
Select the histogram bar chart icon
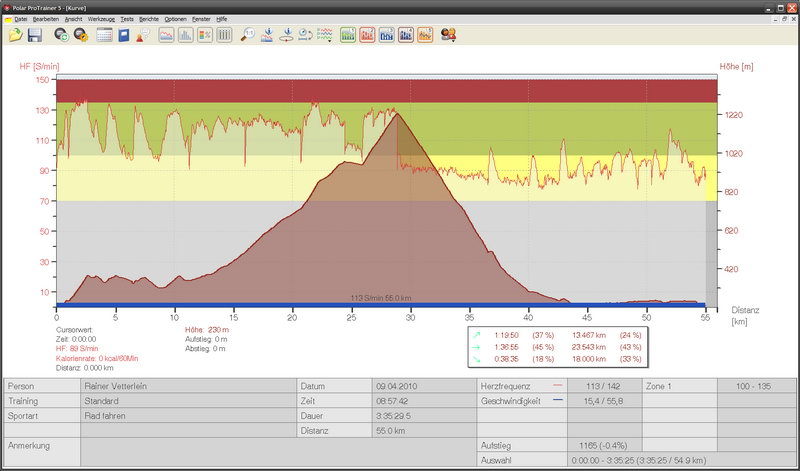tap(185, 35)
